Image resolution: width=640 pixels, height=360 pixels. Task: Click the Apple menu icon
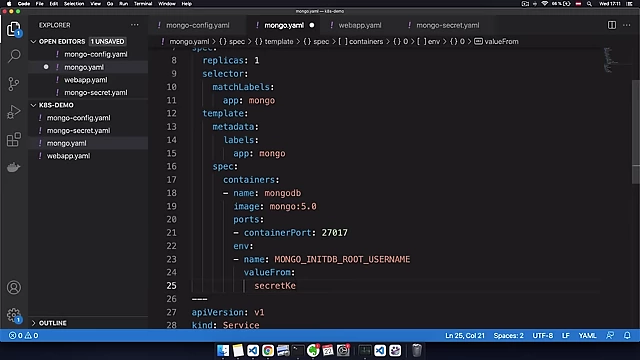pos(9,4)
